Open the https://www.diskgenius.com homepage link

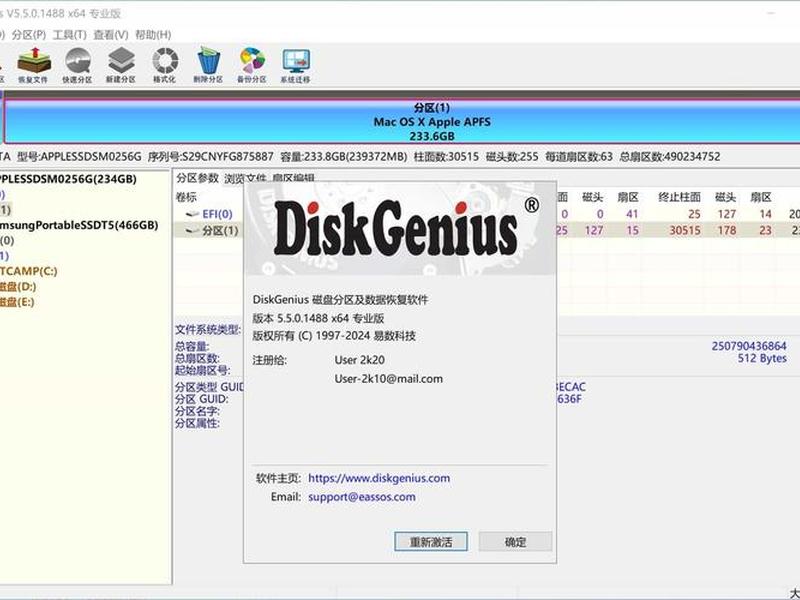point(379,478)
